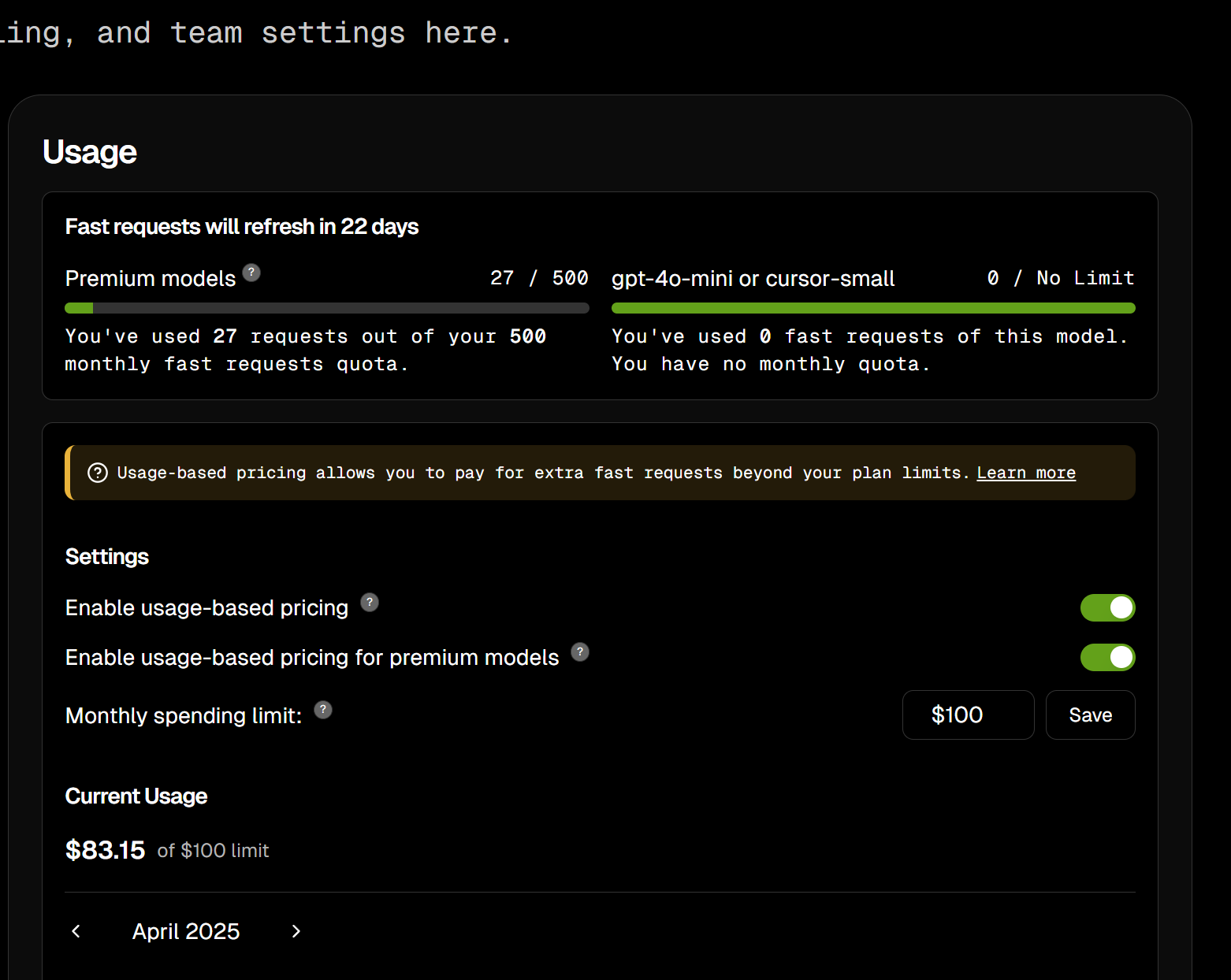
Task: Disable usage-based pricing for premium models
Action: [x=1107, y=657]
